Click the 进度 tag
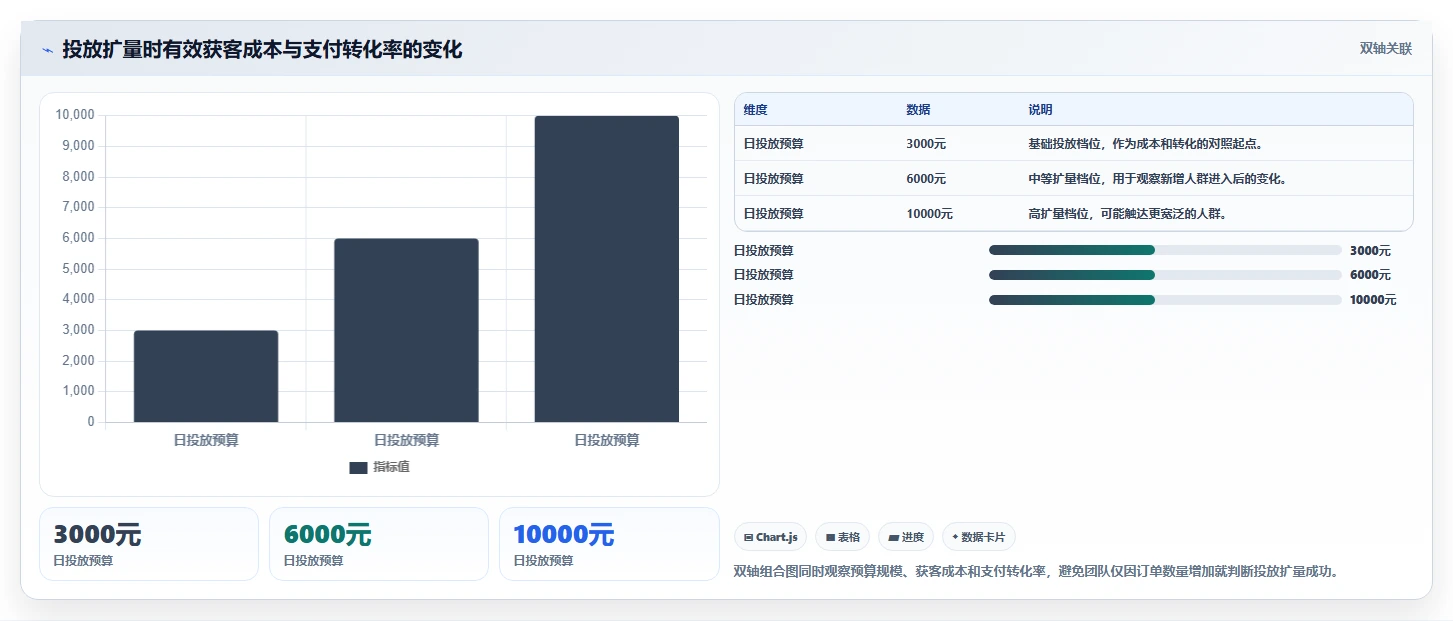1453x621 pixels. pyautogui.click(x=906, y=537)
